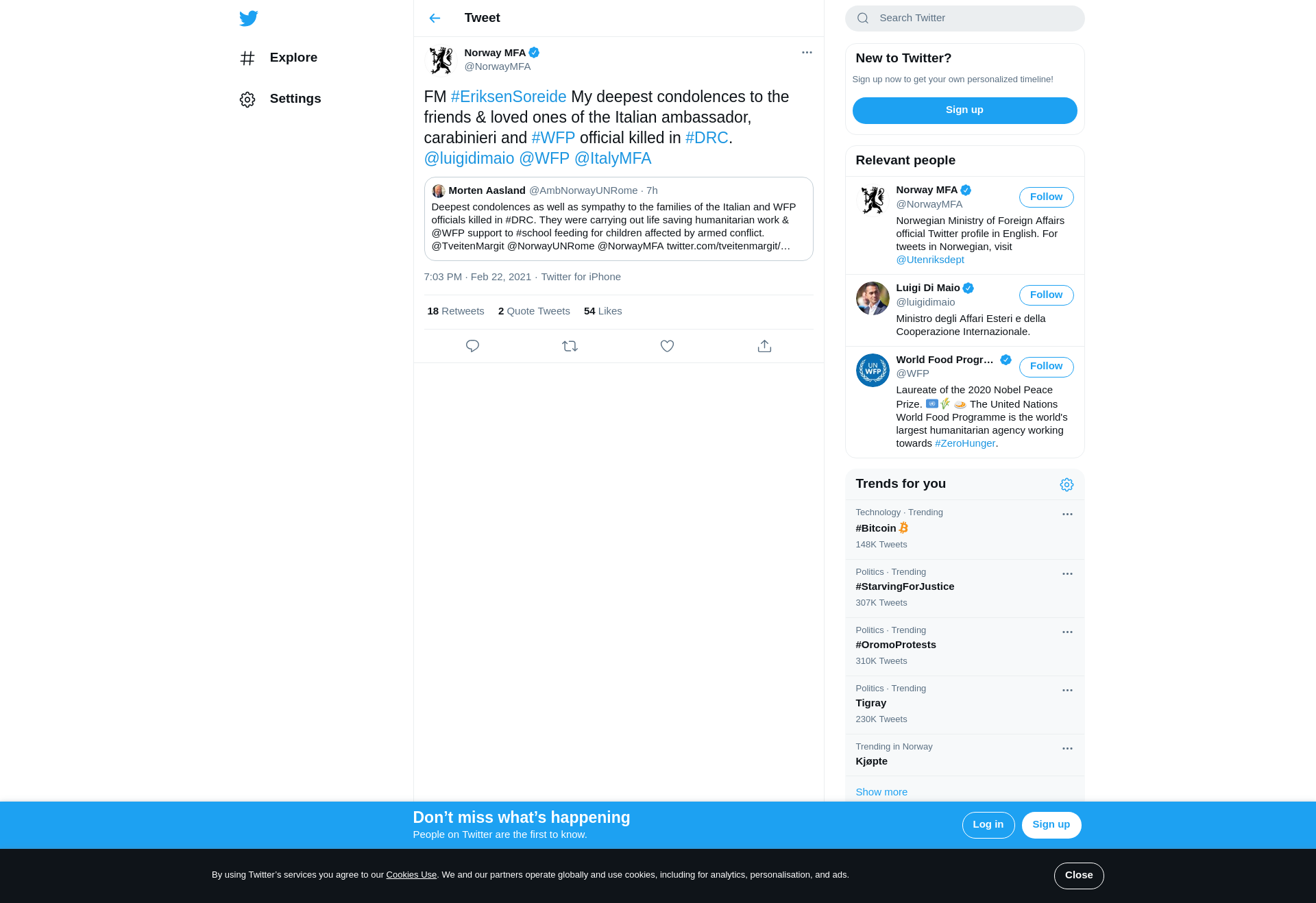Open more options for Tigray trend

click(x=1067, y=691)
